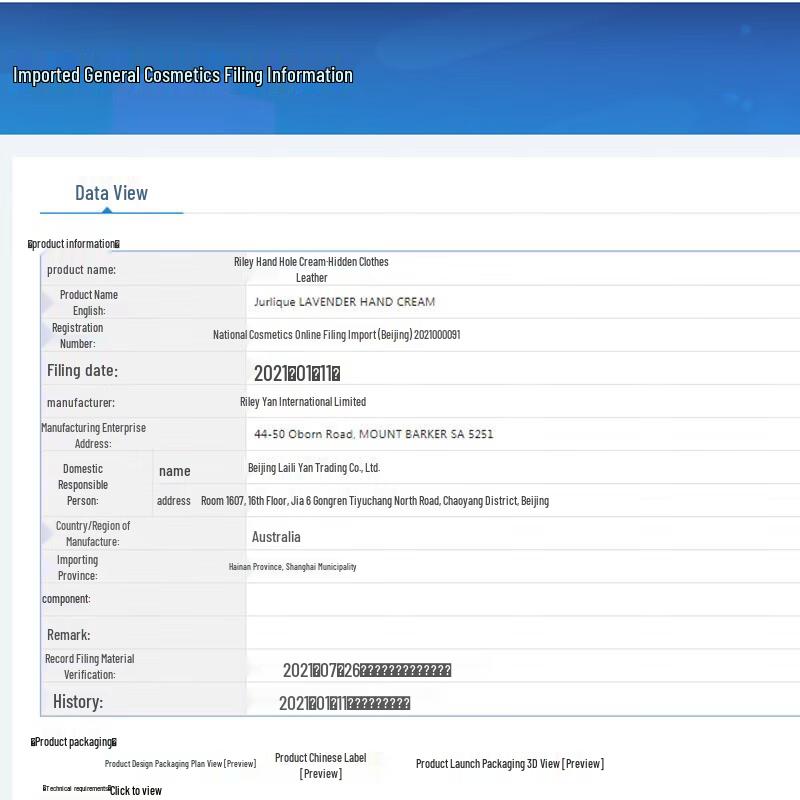Click the address 44-50 Oborn Road, MOUNT BARKER
This screenshot has height=800, width=800.
(373, 434)
